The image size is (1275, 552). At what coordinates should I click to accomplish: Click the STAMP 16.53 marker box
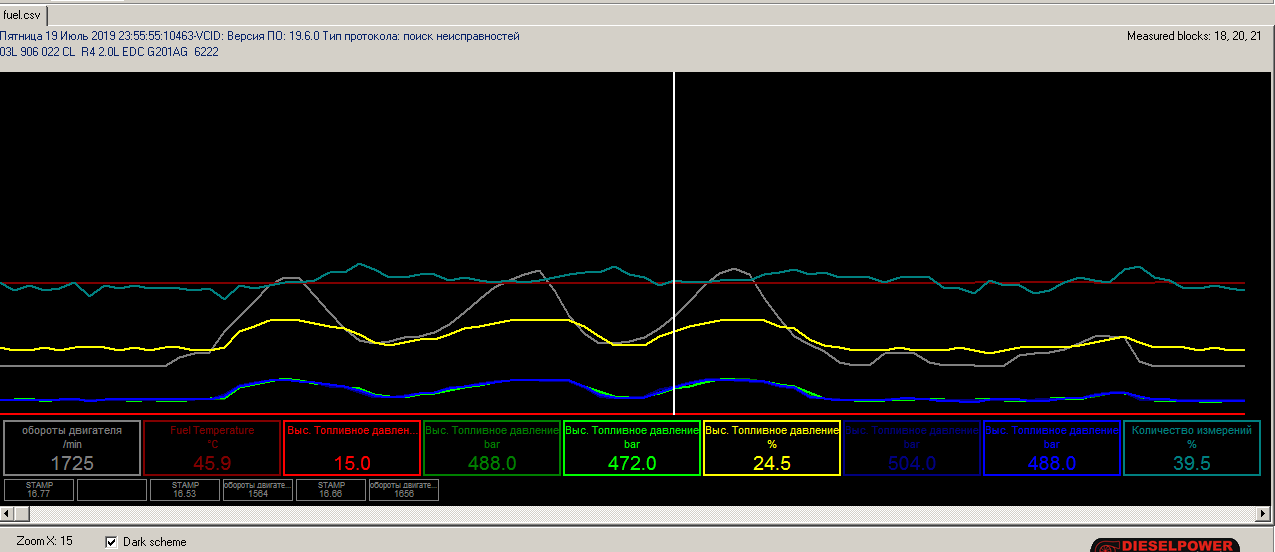[184, 489]
